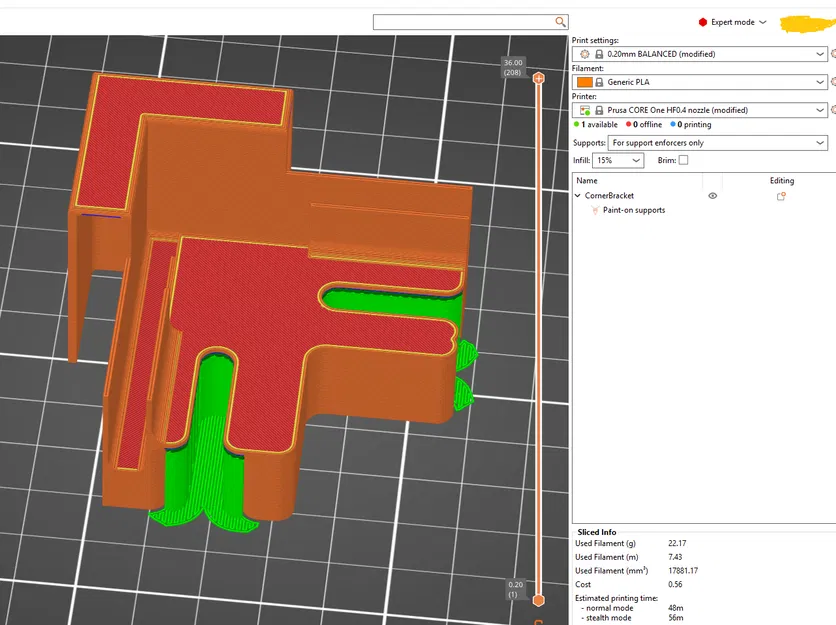Collapse the CornerBracket tree item

click(578, 196)
